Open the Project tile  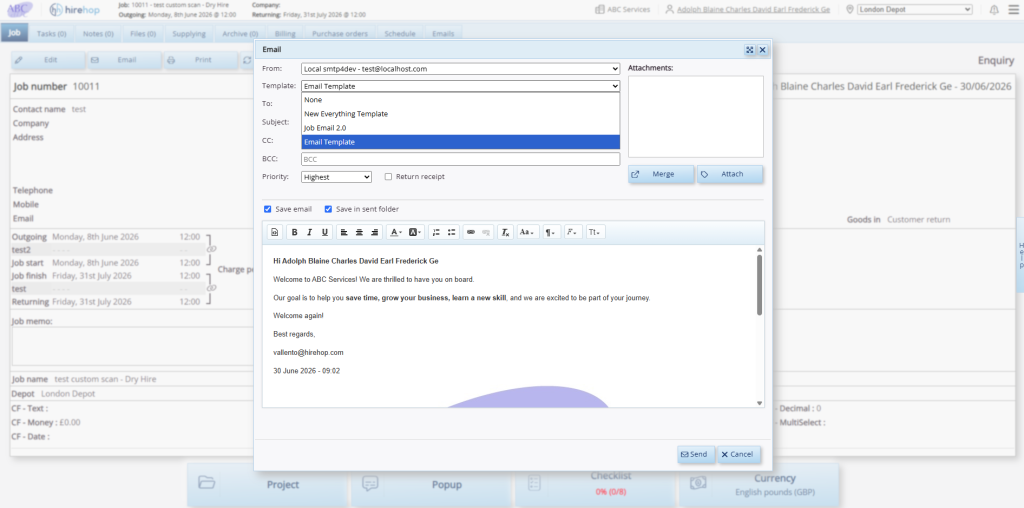click(268, 484)
